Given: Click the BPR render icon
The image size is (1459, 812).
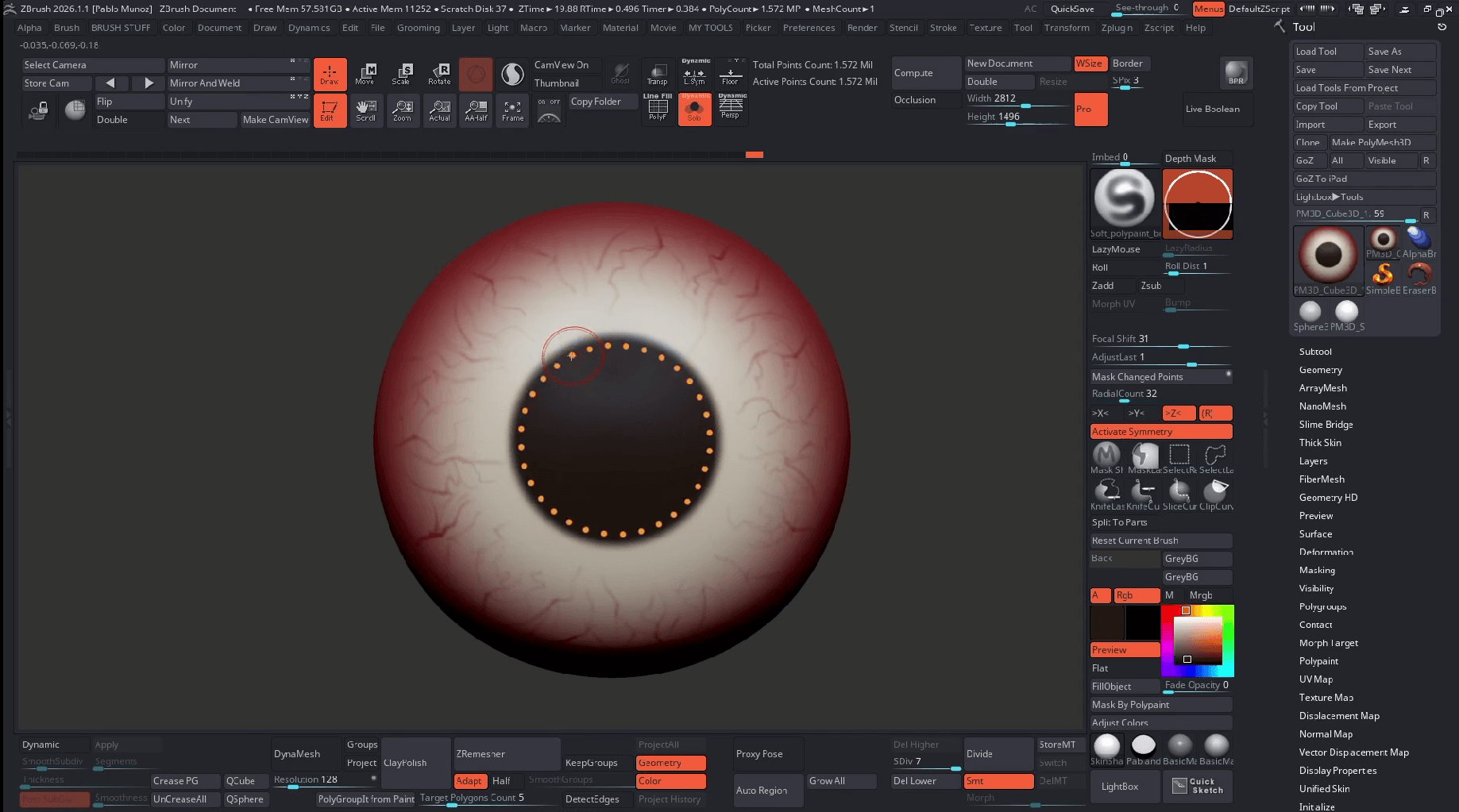Looking at the screenshot, I should (1236, 74).
